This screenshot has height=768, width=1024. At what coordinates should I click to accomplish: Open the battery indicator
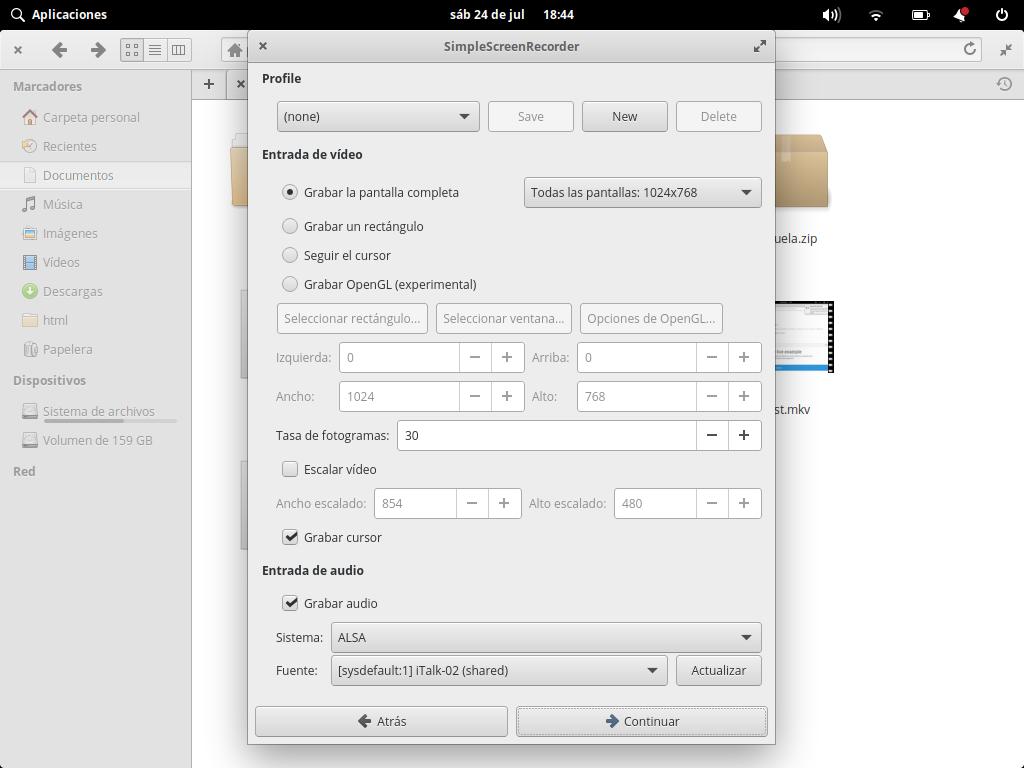coord(921,14)
